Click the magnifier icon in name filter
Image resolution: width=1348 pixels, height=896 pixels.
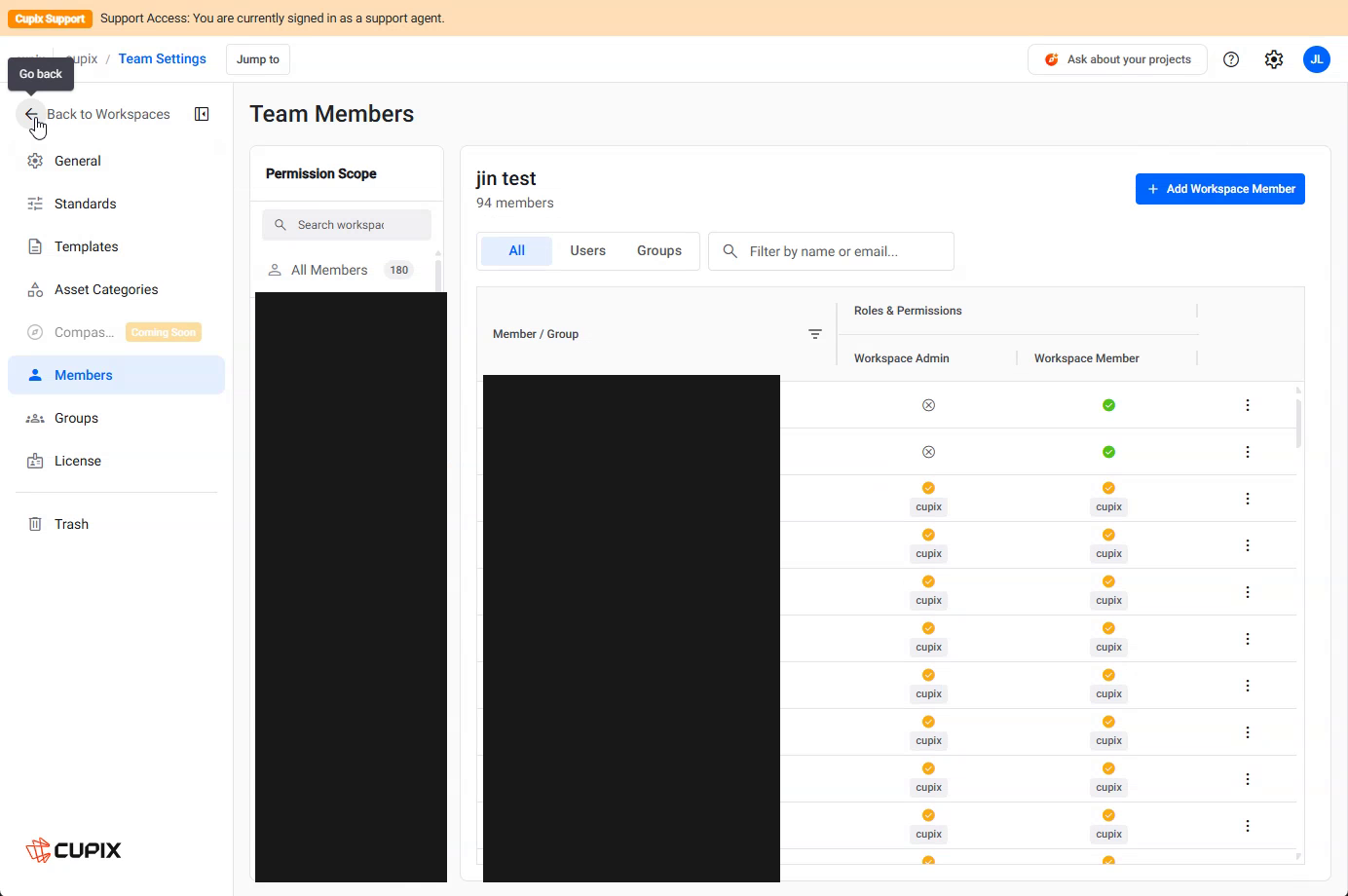pyautogui.click(x=730, y=251)
